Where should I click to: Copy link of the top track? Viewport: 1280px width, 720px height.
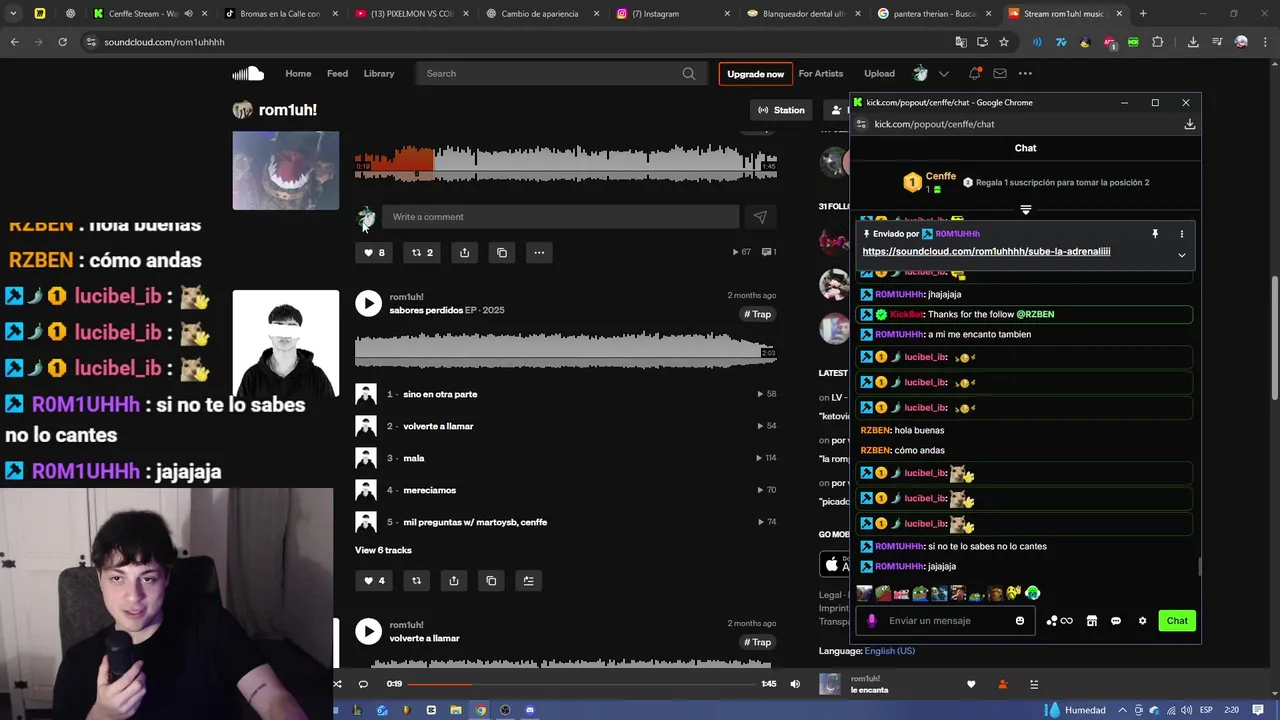(x=502, y=253)
